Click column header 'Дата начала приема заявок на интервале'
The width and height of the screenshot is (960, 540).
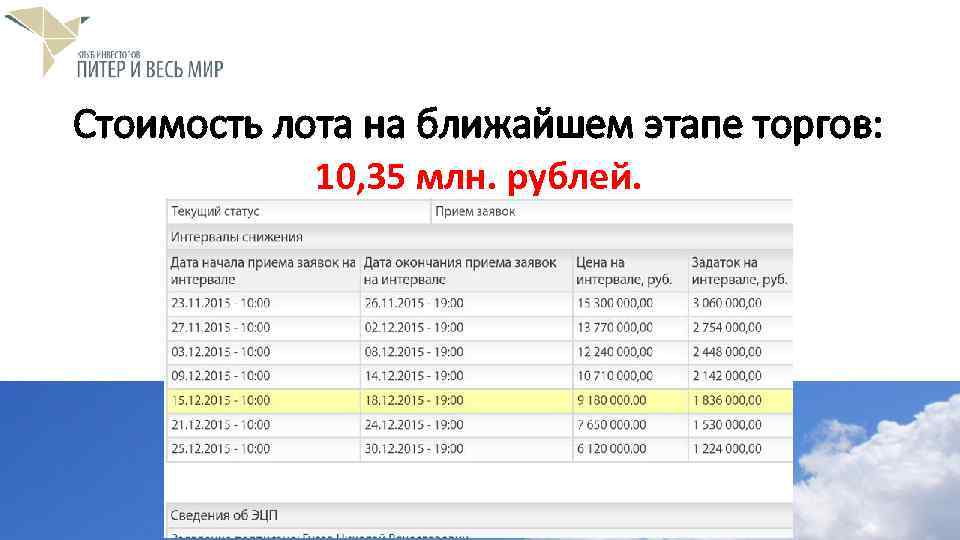click(263, 271)
